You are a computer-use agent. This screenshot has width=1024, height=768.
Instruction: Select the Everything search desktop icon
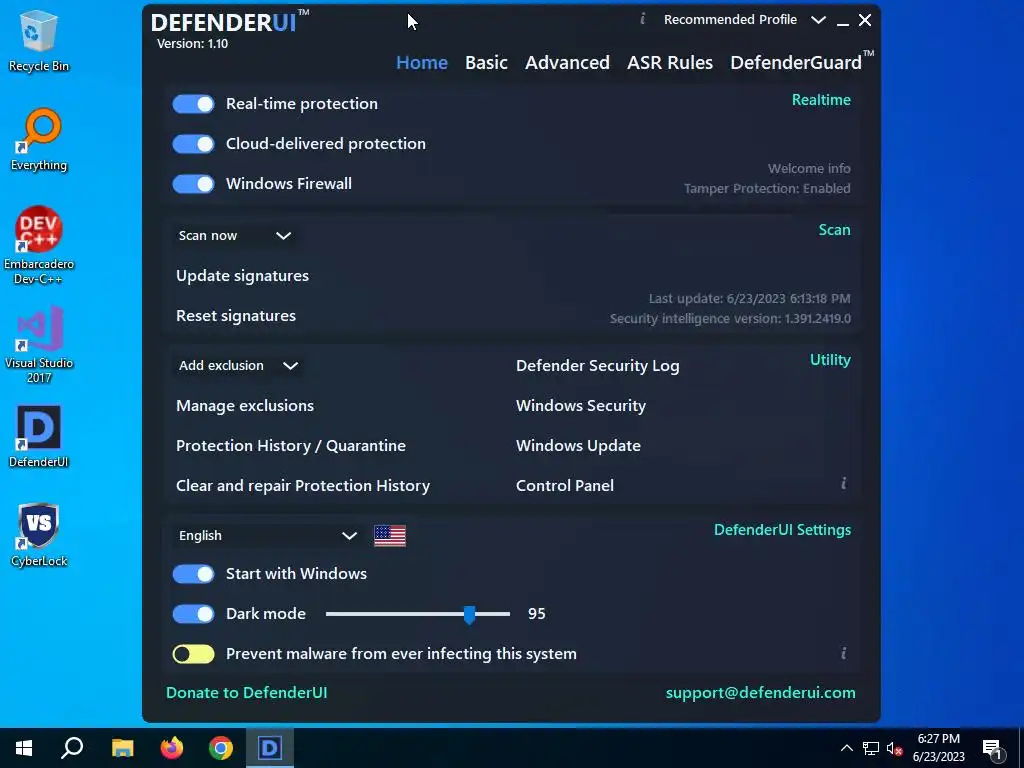coord(39,140)
